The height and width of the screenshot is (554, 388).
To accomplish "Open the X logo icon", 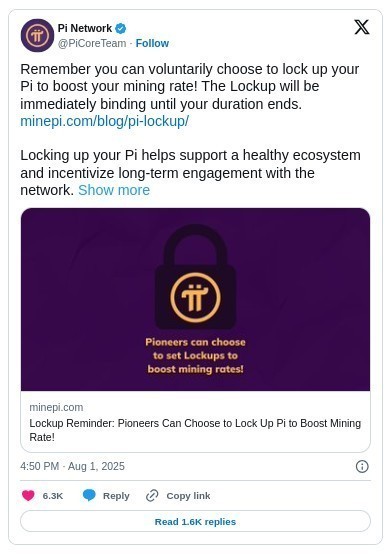I will [x=362, y=27].
